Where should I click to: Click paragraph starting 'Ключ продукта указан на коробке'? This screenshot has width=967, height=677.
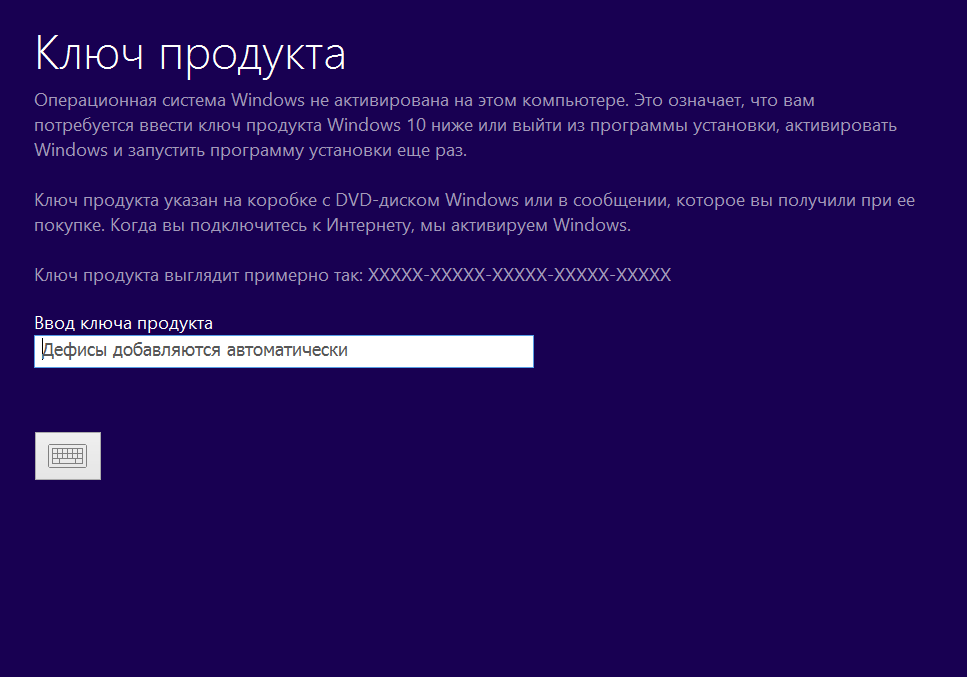click(x=474, y=213)
